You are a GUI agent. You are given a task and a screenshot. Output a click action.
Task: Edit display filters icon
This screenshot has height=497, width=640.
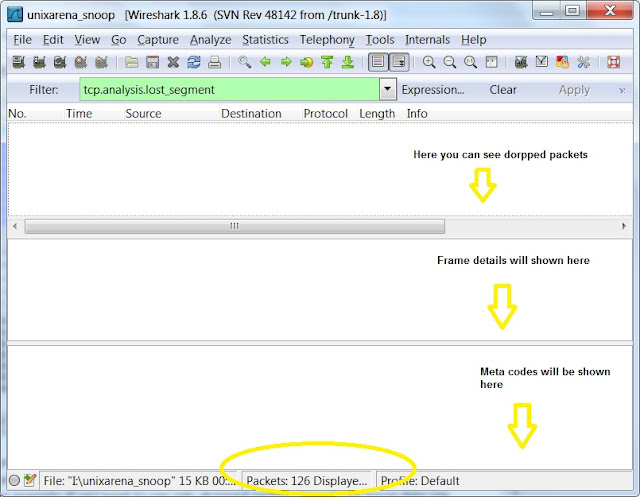(x=542, y=62)
